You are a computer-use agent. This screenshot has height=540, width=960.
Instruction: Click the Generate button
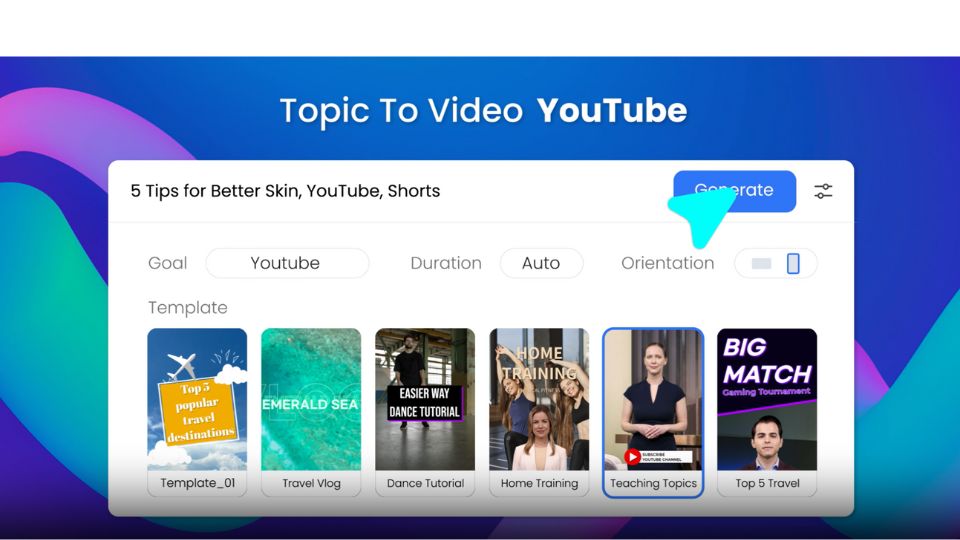734,191
